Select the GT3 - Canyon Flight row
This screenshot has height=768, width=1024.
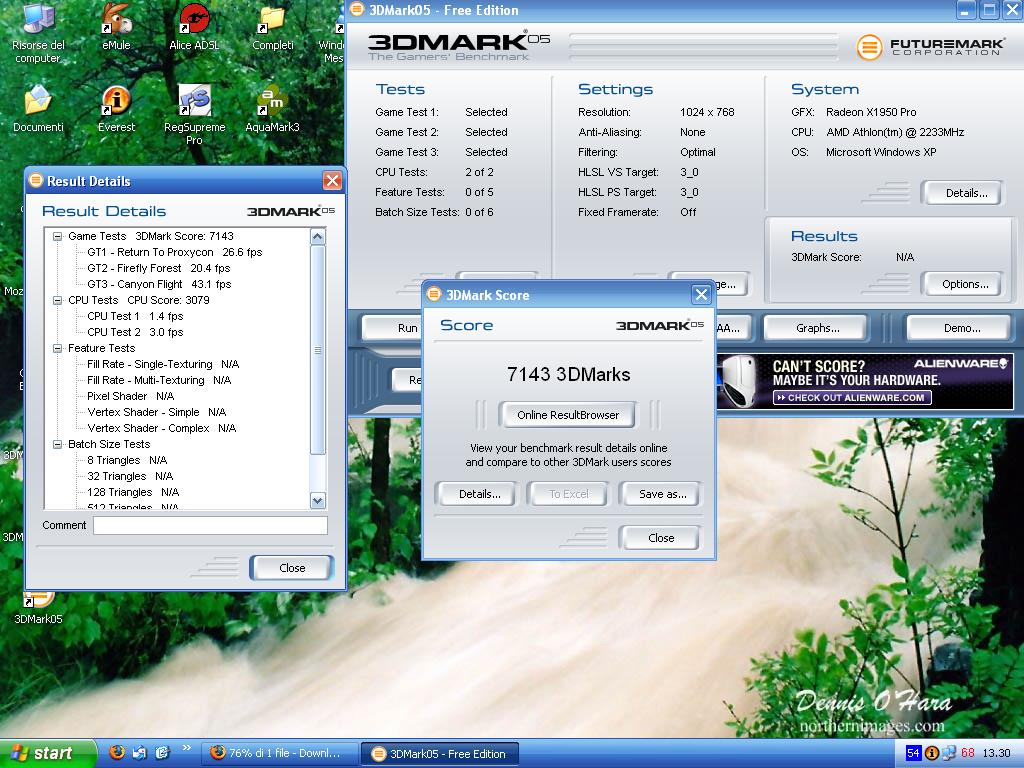point(159,284)
